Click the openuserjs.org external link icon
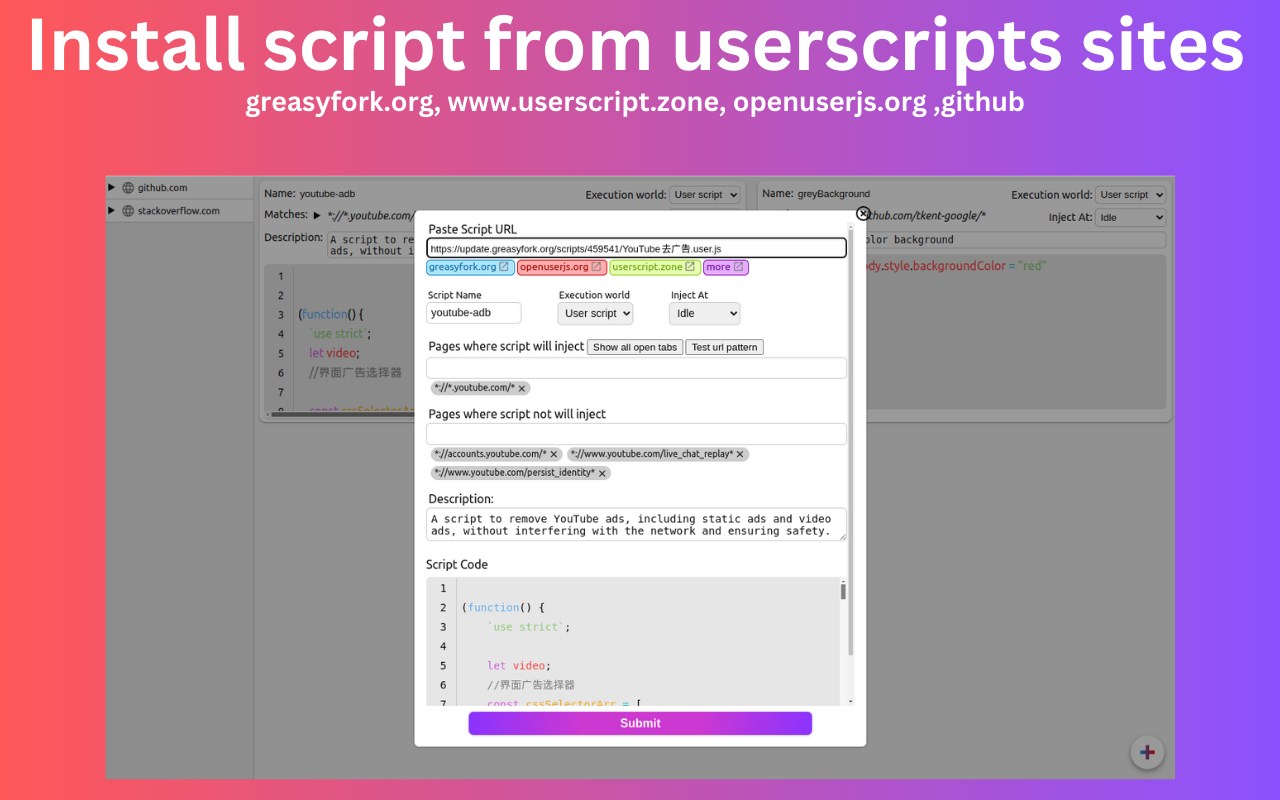This screenshot has height=800, width=1280. click(x=596, y=267)
